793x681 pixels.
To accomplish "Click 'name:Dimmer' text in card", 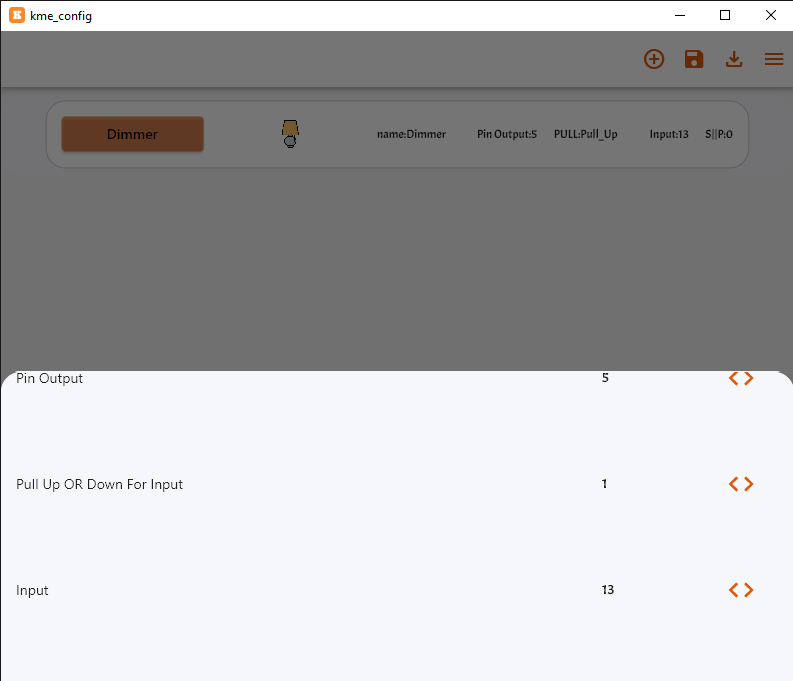I will (x=411, y=134).
